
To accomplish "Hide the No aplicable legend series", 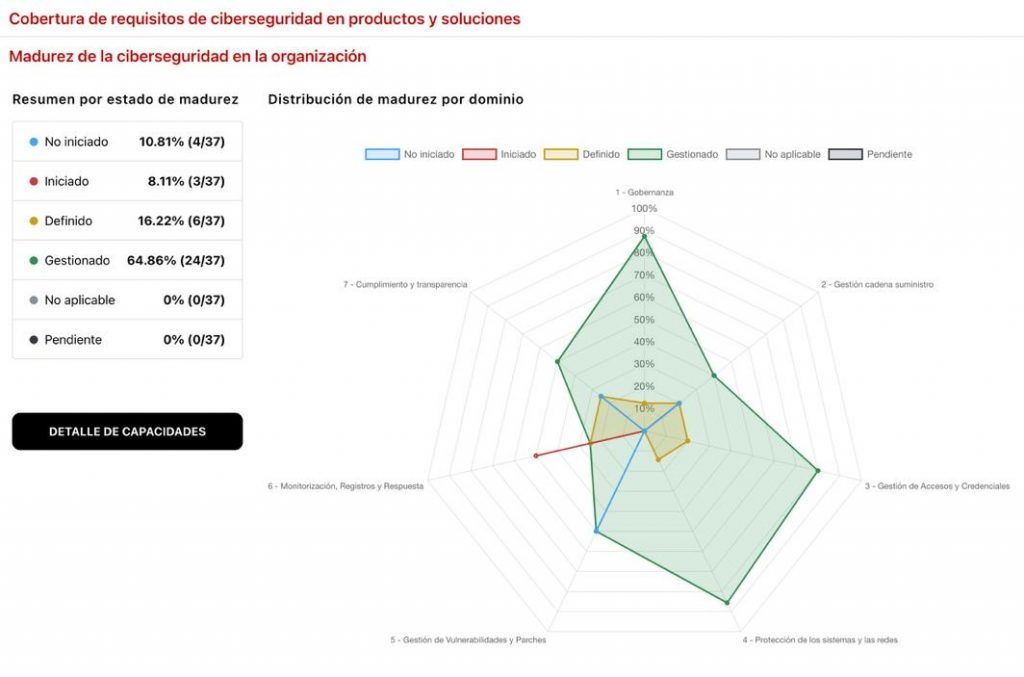I will tap(773, 154).
